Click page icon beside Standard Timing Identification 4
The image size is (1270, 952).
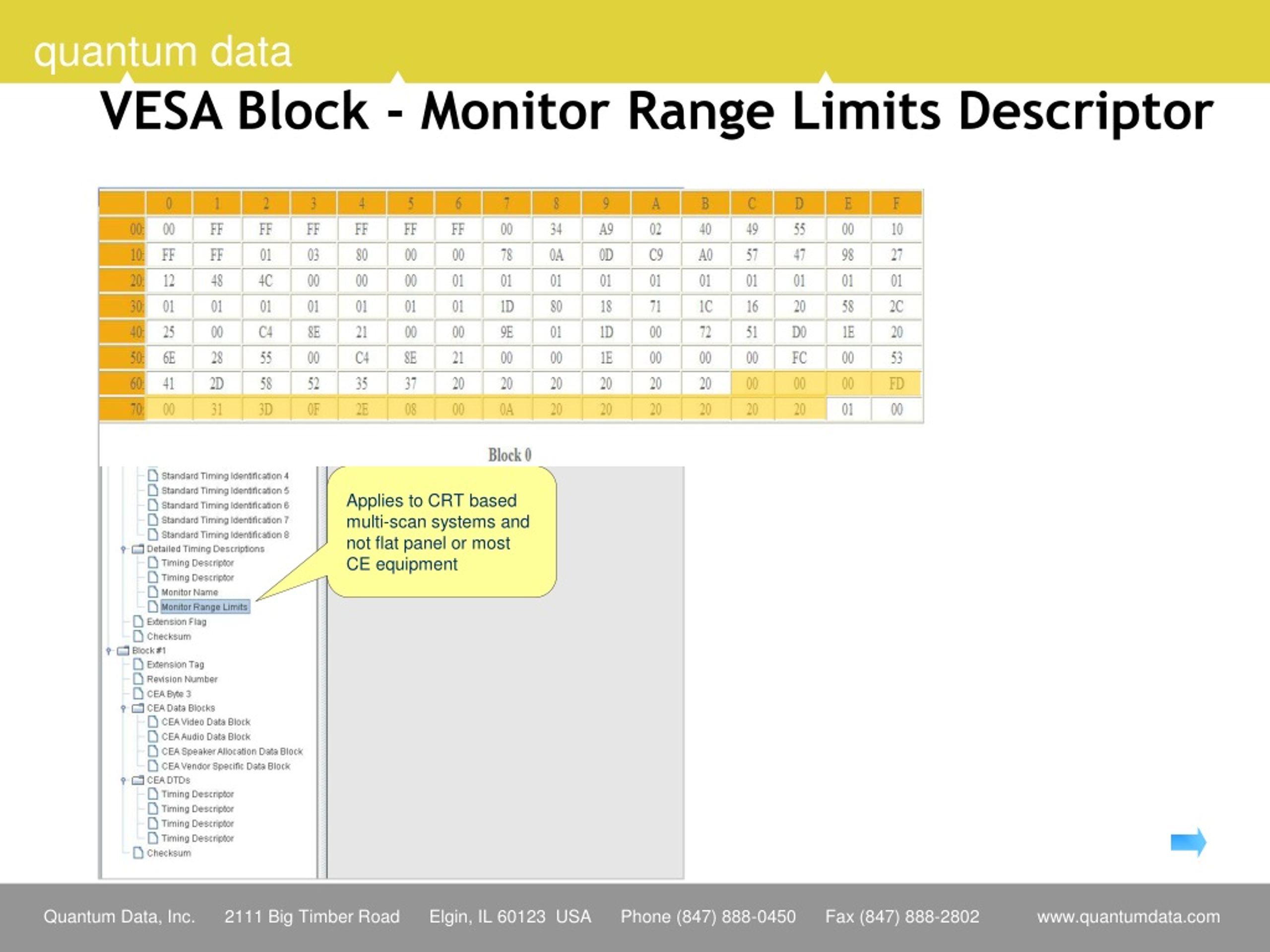153,475
